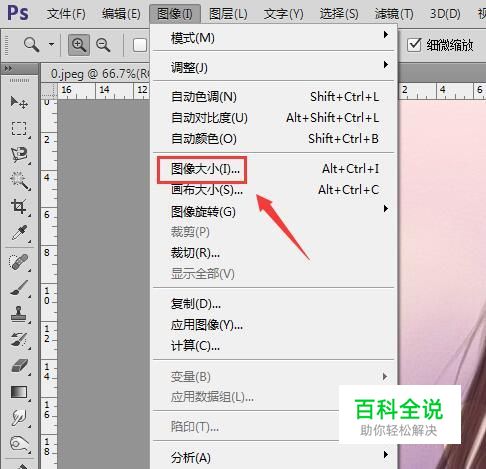Open 画布大小(S)... dialog
The height and width of the screenshot is (469, 486).
(274, 190)
